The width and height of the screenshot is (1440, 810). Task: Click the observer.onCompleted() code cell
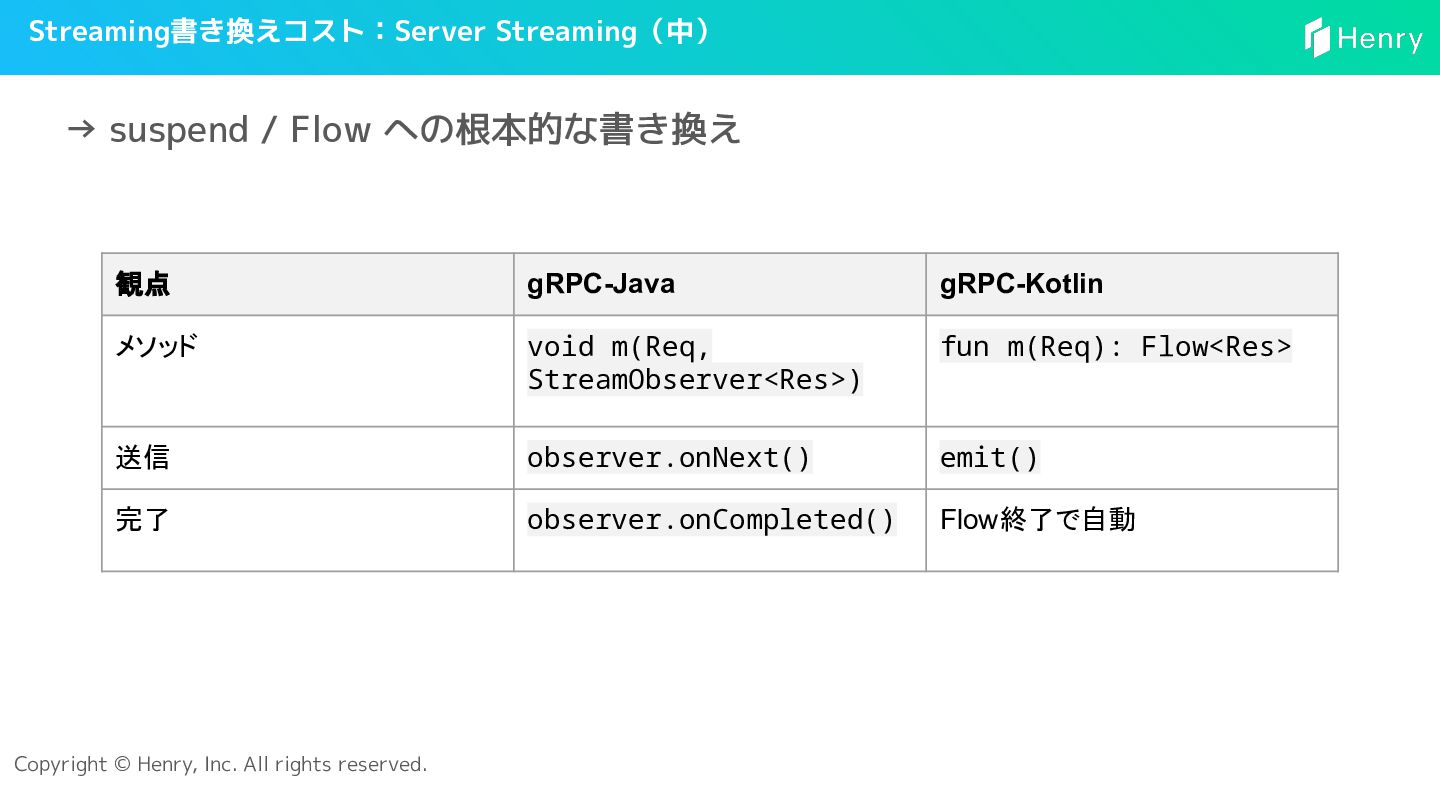pos(711,520)
